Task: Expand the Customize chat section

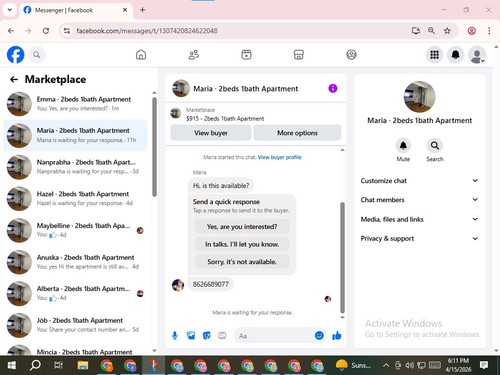Action: pos(419,181)
